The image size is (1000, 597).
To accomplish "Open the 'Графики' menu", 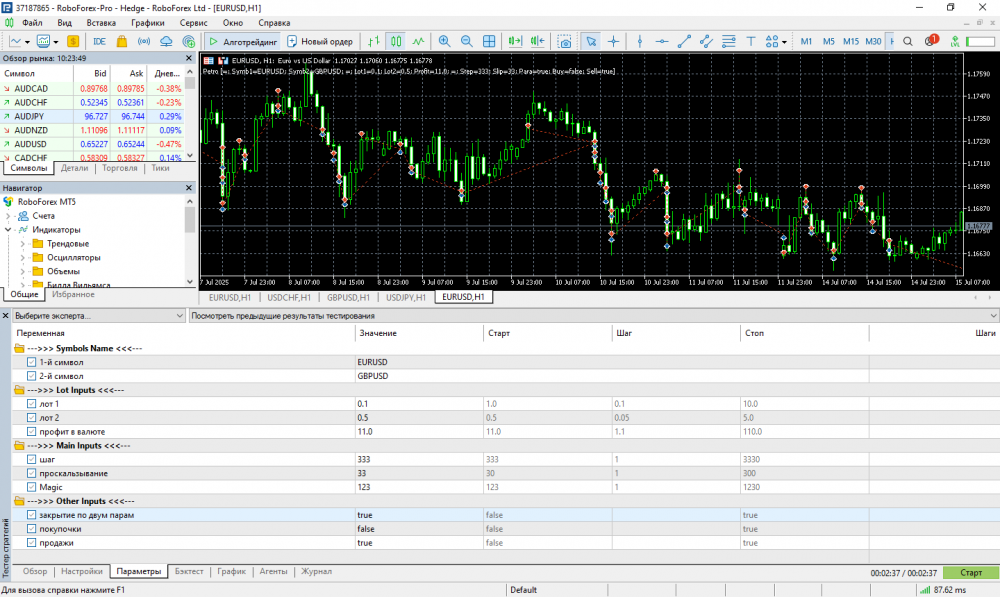I will pyautogui.click(x=147, y=22).
